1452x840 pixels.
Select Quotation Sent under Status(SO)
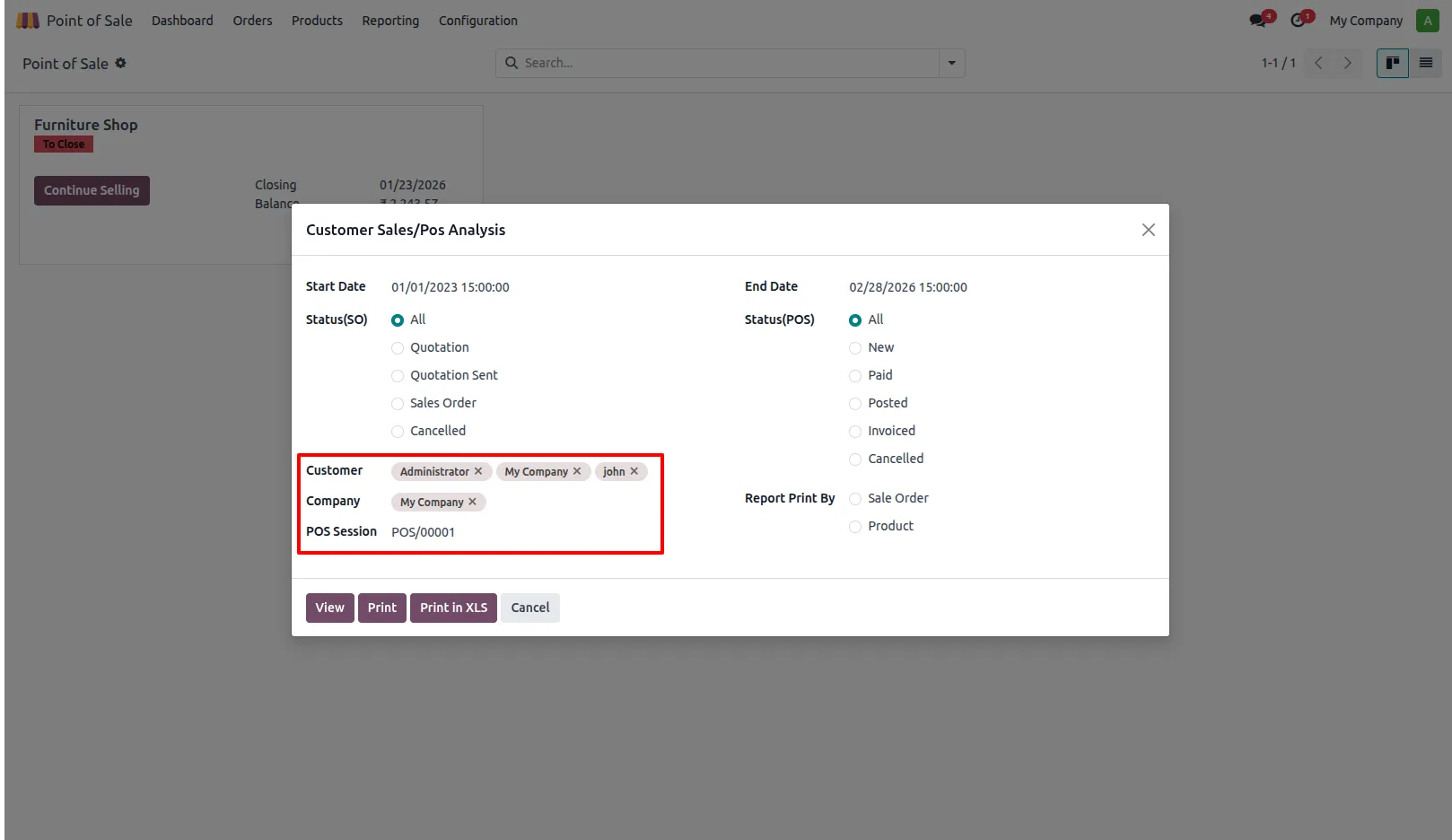[x=398, y=376]
